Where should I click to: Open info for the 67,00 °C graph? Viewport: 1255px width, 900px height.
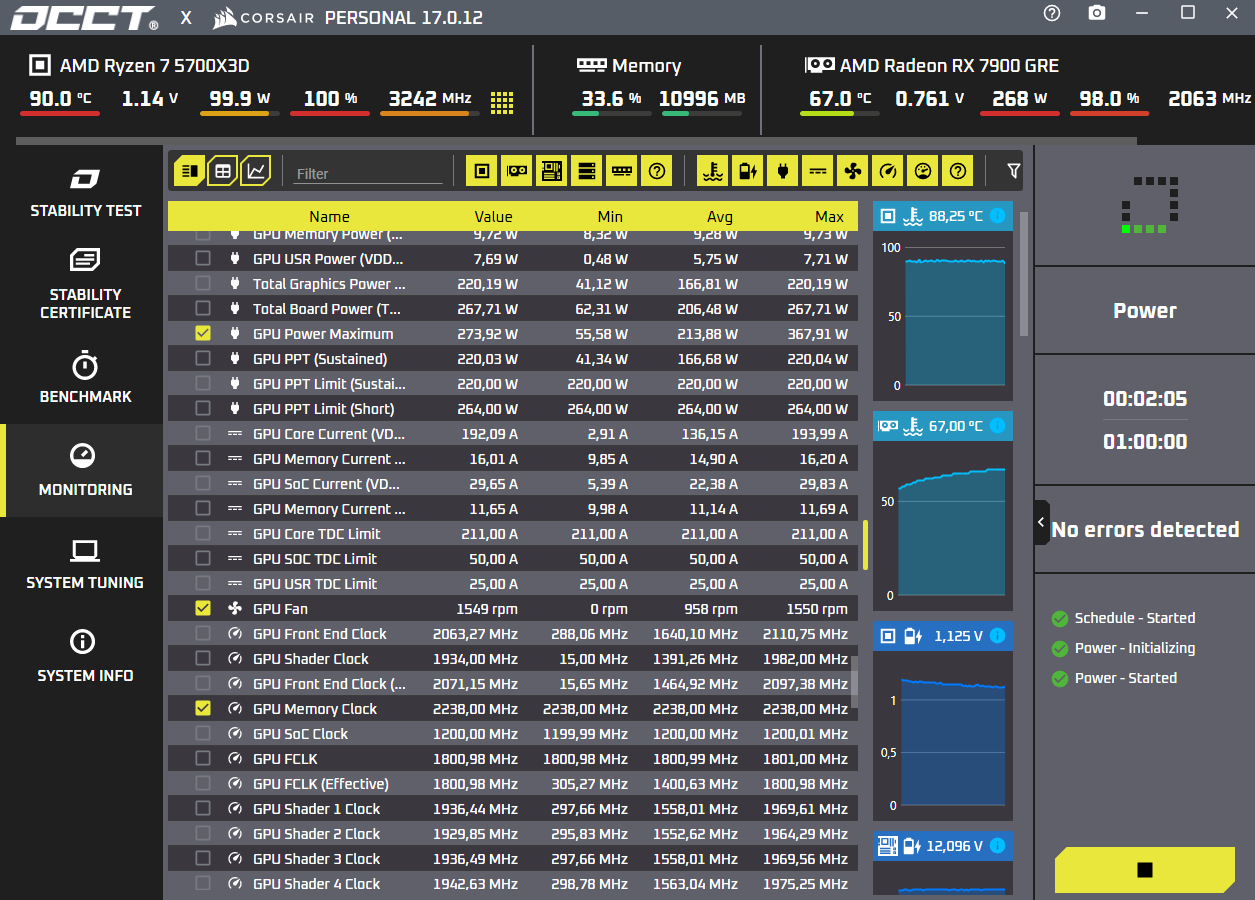pyautogui.click(x=997, y=425)
